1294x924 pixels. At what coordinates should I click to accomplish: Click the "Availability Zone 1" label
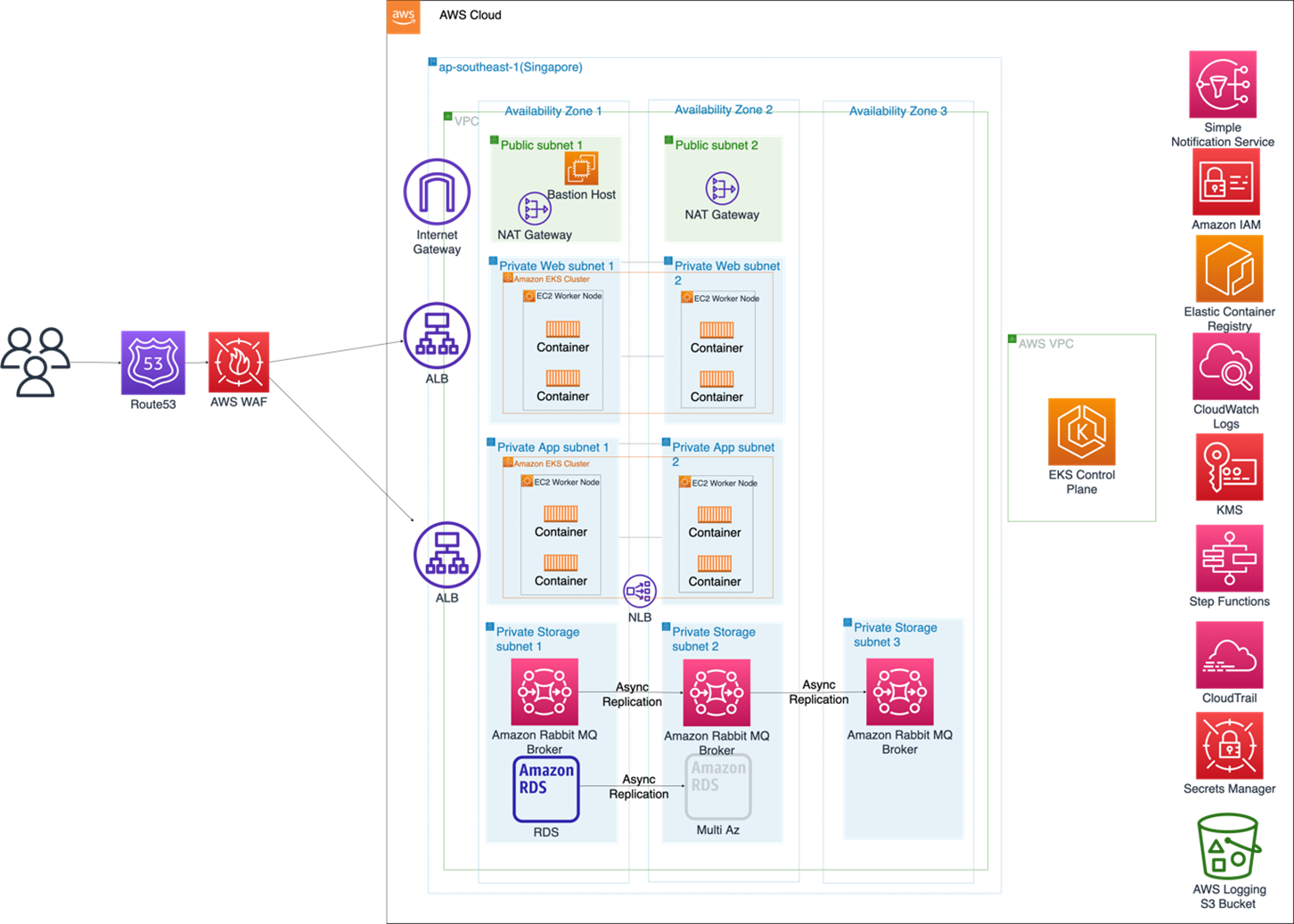[553, 111]
